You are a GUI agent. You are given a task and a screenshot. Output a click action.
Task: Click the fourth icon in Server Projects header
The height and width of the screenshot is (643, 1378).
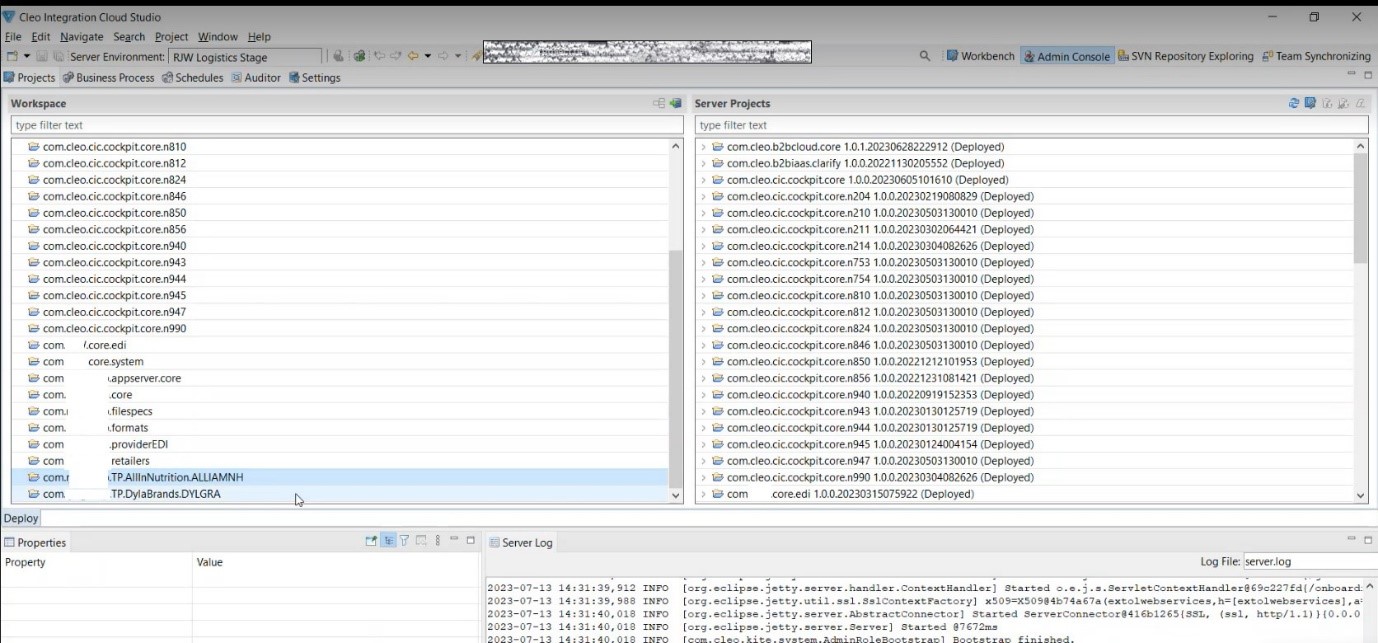click(x=1343, y=104)
